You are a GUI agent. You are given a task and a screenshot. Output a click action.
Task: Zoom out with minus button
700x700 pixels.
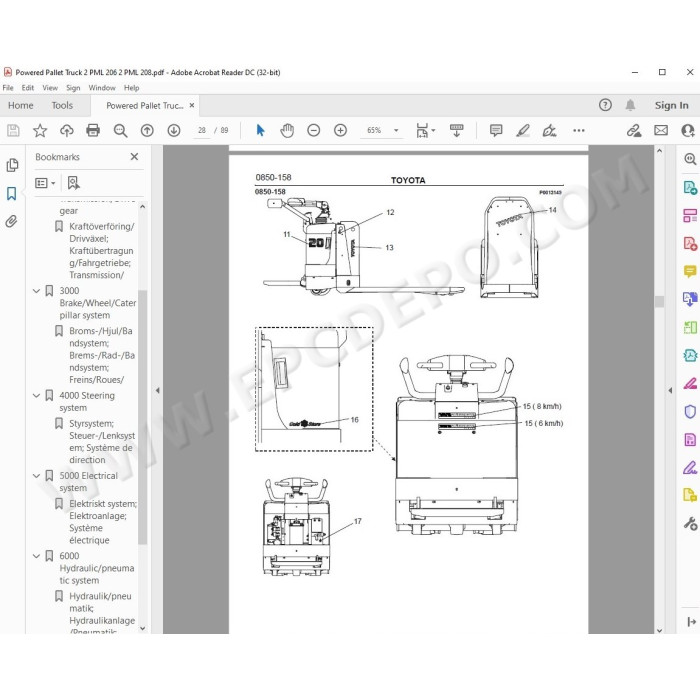tap(314, 130)
